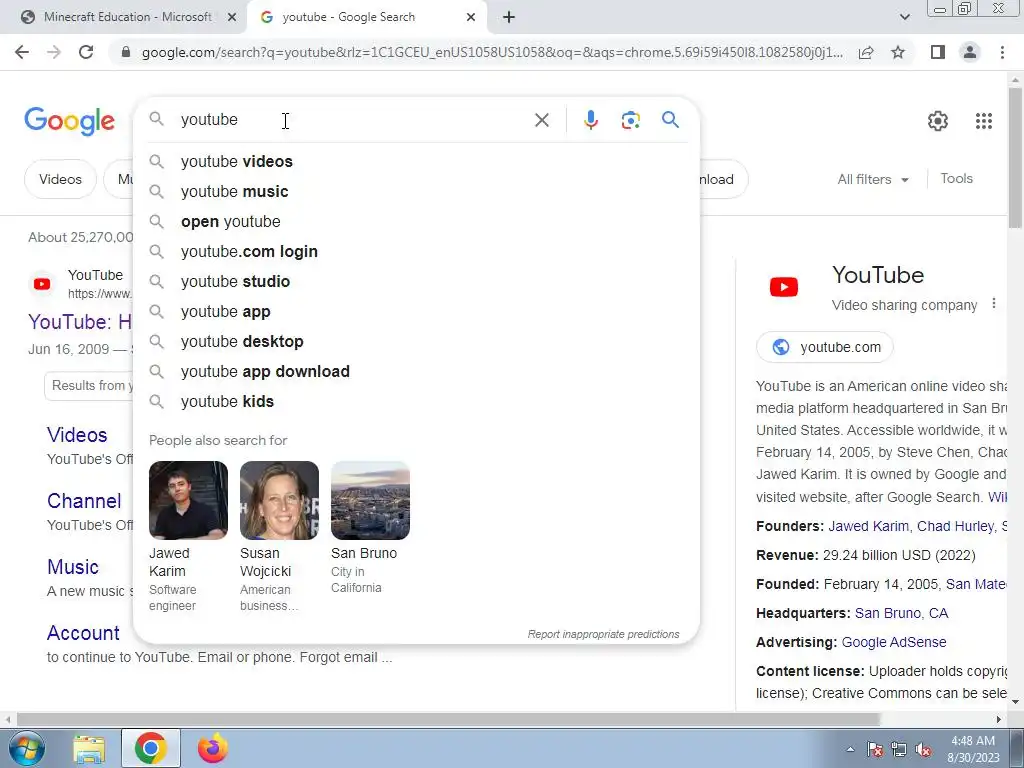
Task: Choose the suggestion youtube videos
Action: point(416,161)
